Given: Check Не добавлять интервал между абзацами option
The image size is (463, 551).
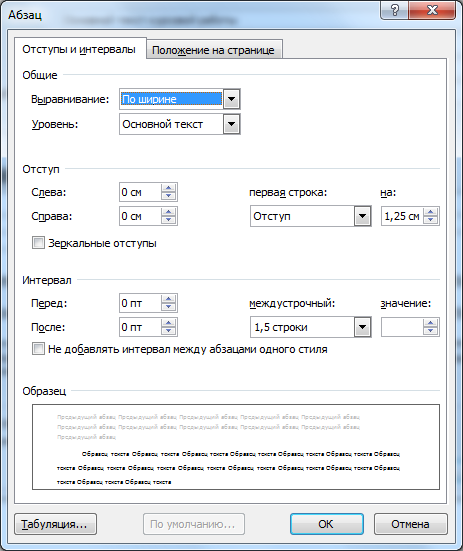Looking at the screenshot, I should click(38, 349).
